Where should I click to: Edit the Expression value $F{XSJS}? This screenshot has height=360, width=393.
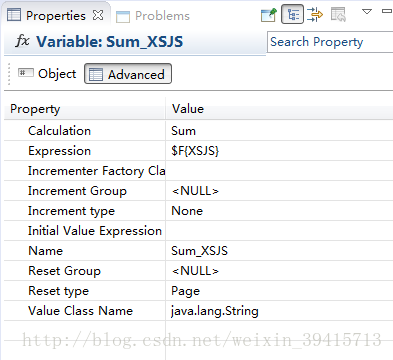(195, 151)
